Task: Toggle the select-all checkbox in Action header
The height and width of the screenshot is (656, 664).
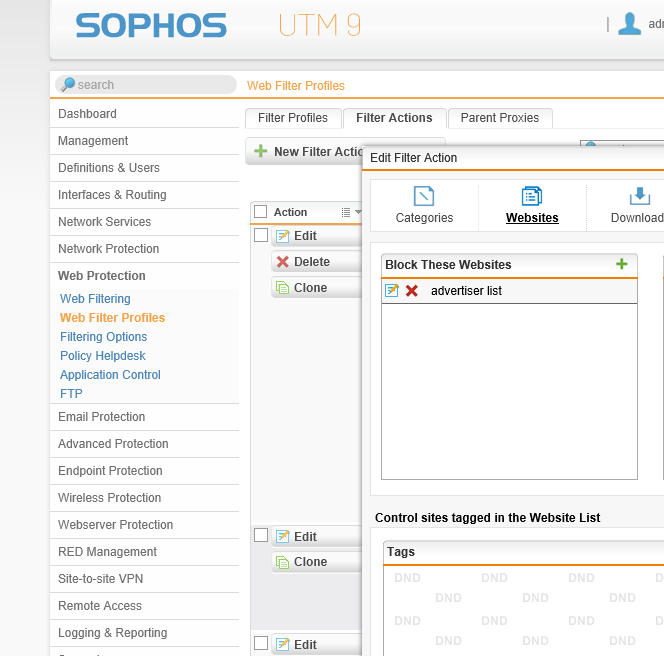Action: (261, 212)
